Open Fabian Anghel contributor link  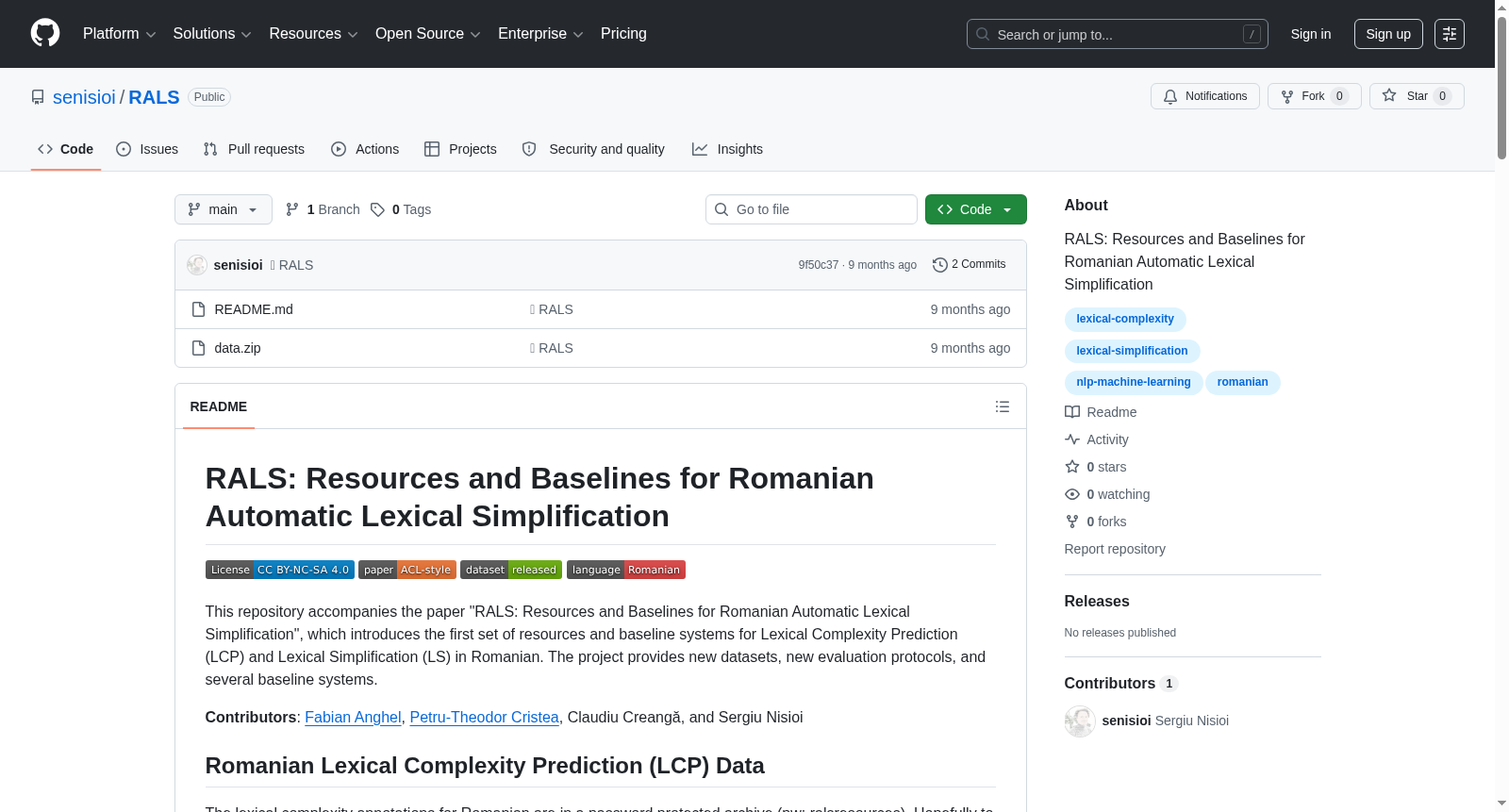[x=353, y=718]
